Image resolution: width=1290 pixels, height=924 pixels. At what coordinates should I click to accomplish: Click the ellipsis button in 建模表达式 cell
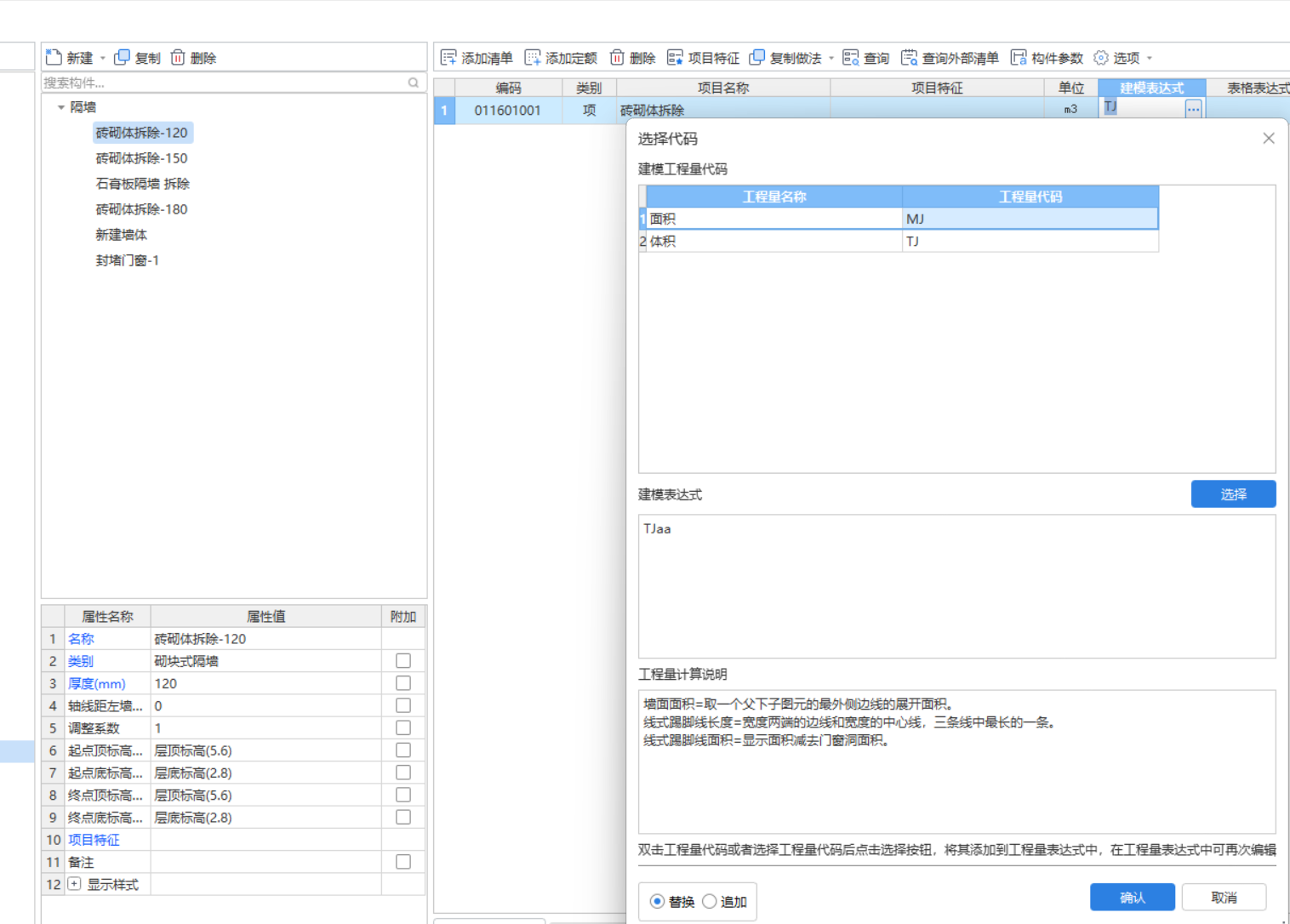(1193, 109)
